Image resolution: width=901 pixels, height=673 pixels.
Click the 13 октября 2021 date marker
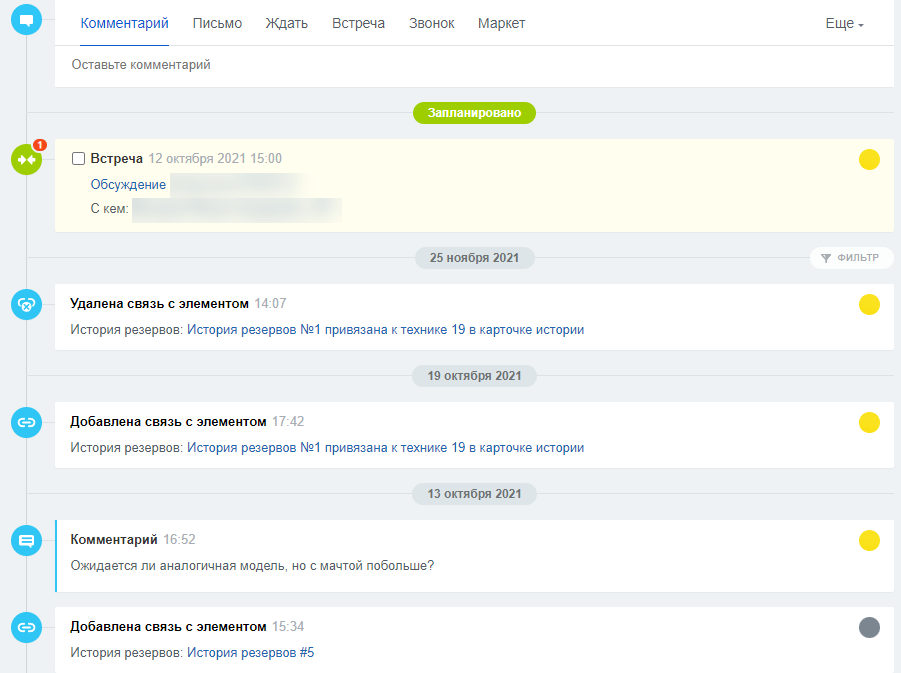(x=475, y=494)
